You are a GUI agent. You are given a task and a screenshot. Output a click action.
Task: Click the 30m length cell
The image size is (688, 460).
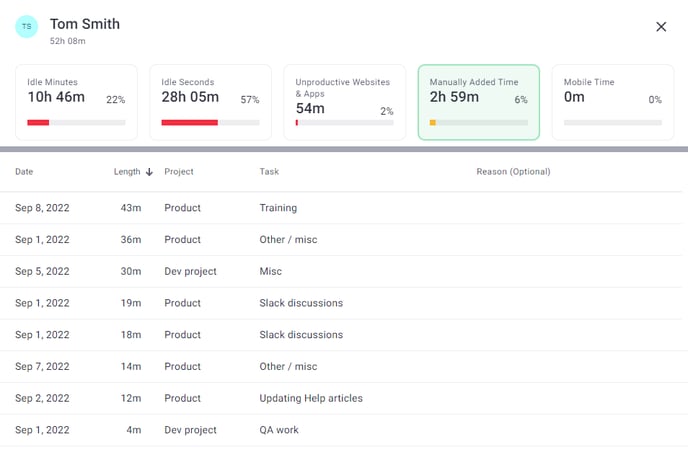[131, 271]
